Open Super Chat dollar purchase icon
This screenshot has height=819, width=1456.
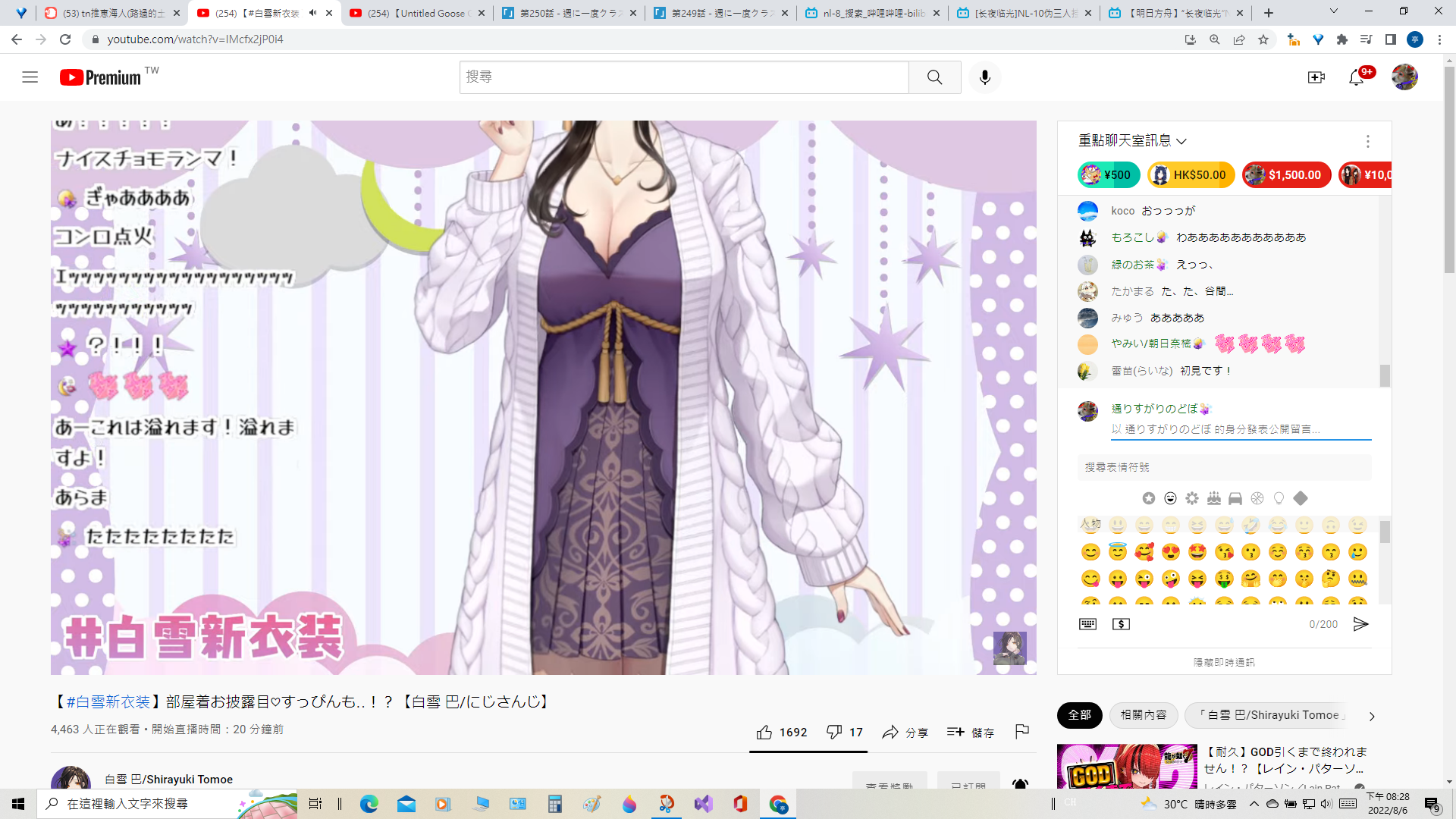[x=1121, y=624]
